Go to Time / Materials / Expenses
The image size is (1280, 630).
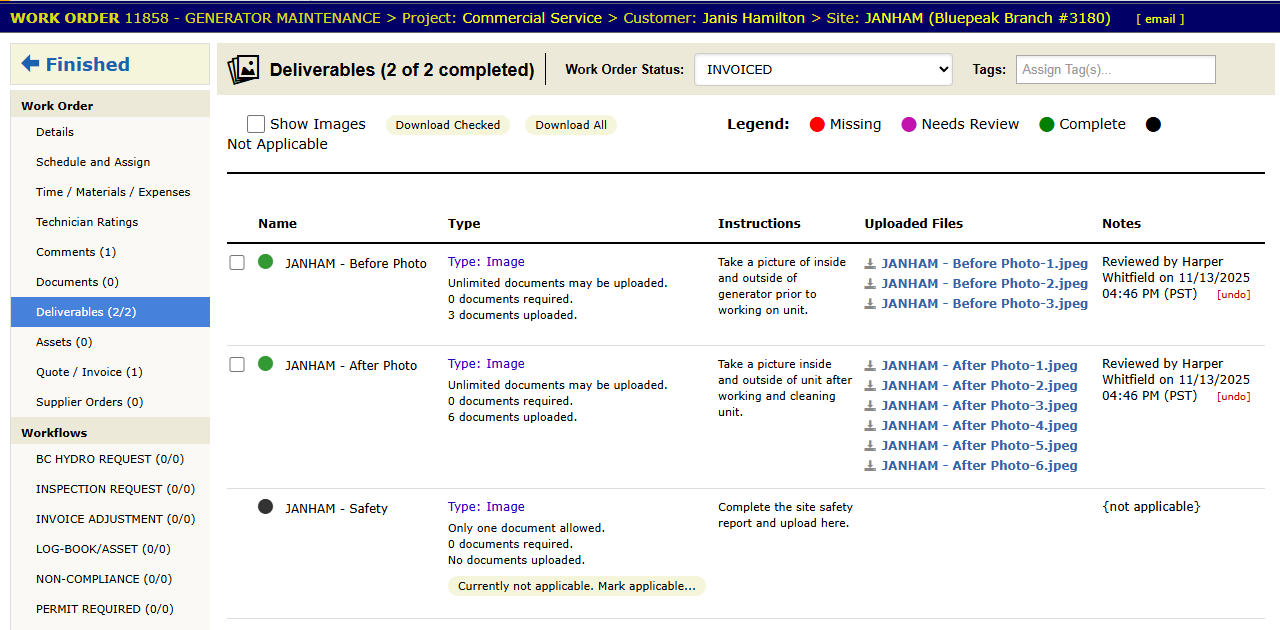click(x=110, y=192)
